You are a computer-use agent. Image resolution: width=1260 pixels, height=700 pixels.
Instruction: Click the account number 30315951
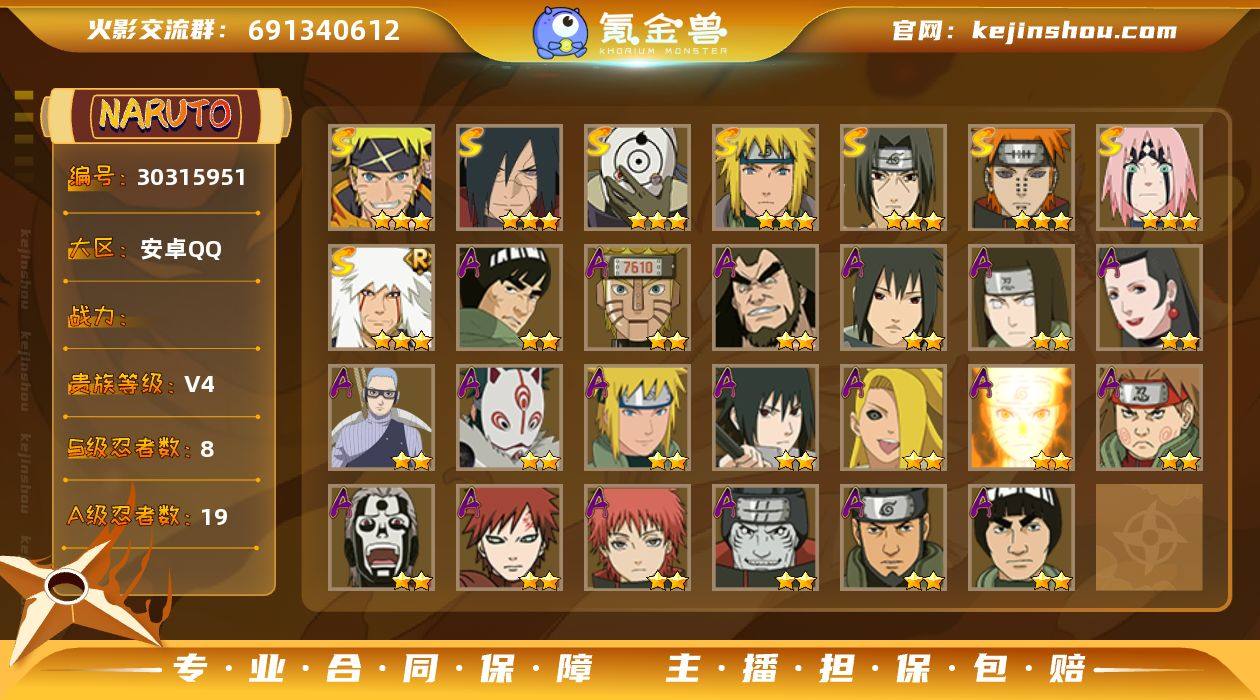[x=191, y=177]
